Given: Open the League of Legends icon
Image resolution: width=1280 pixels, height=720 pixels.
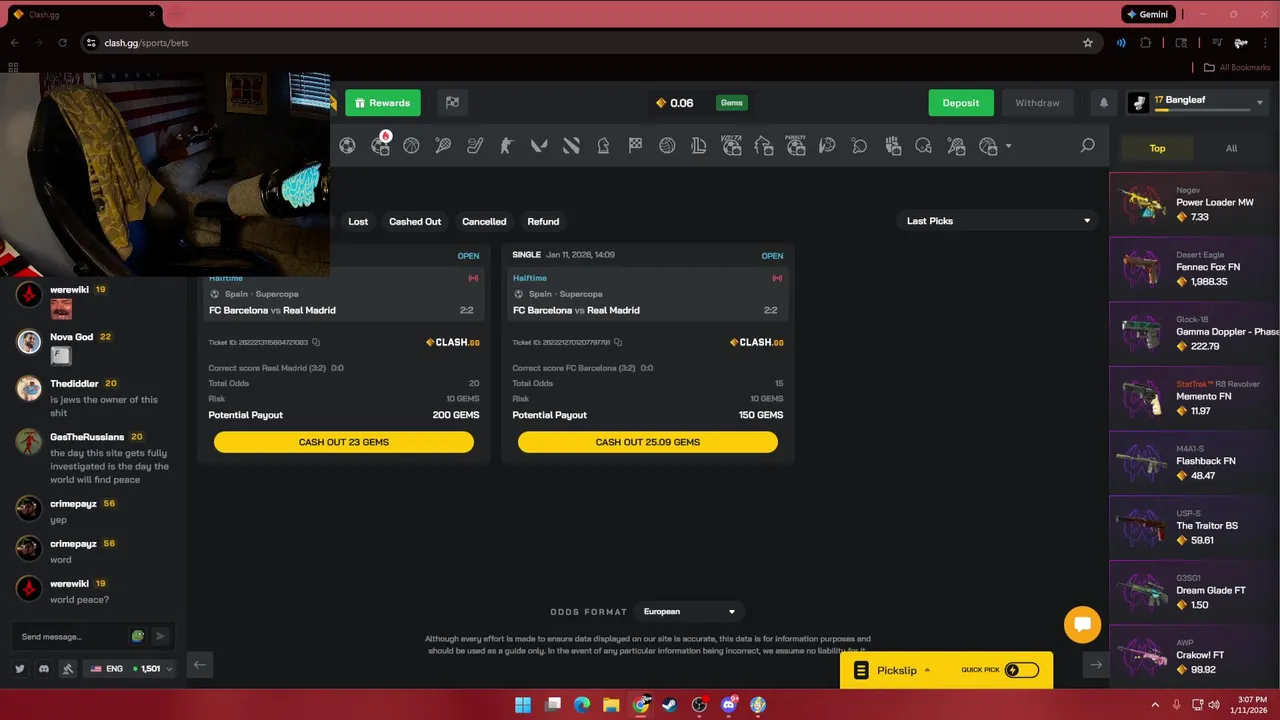Looking at the screenshot, I should click(x=699, y=146).
